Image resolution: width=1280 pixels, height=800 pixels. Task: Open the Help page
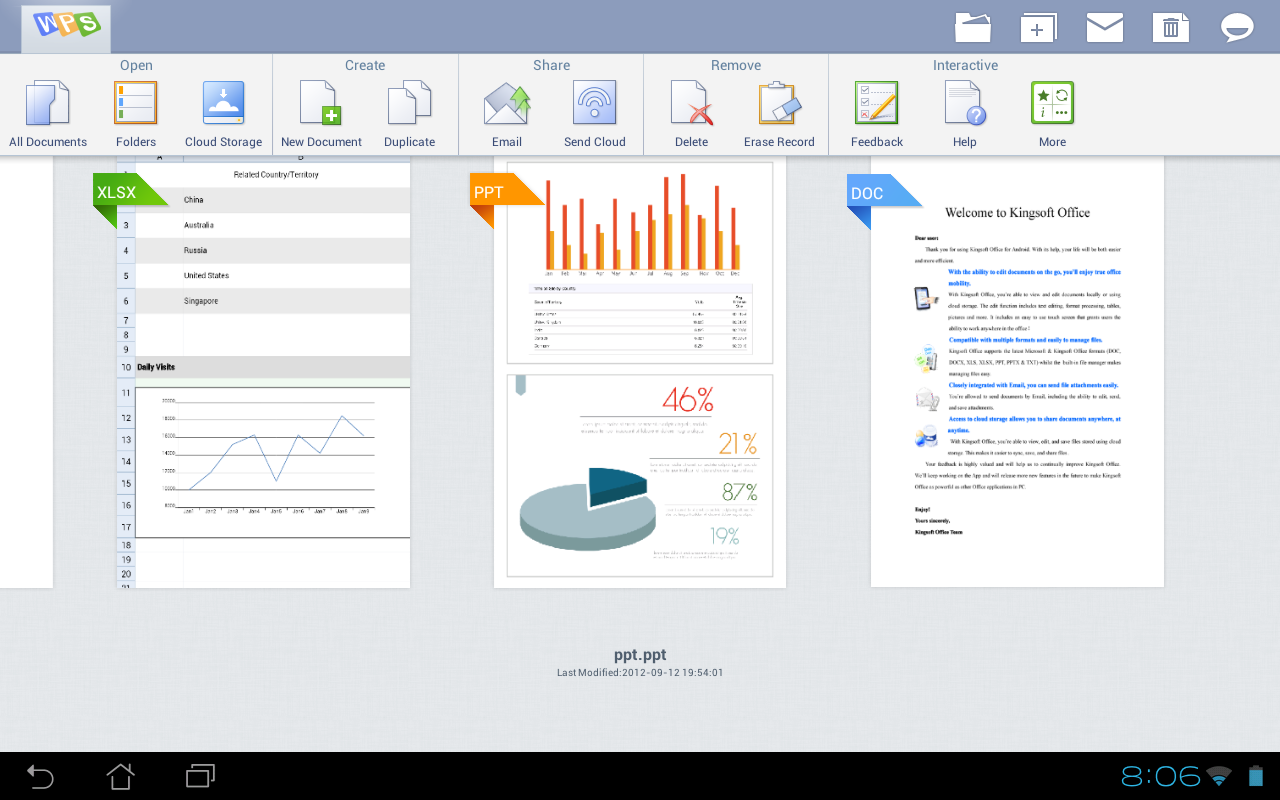pos(965,114)
